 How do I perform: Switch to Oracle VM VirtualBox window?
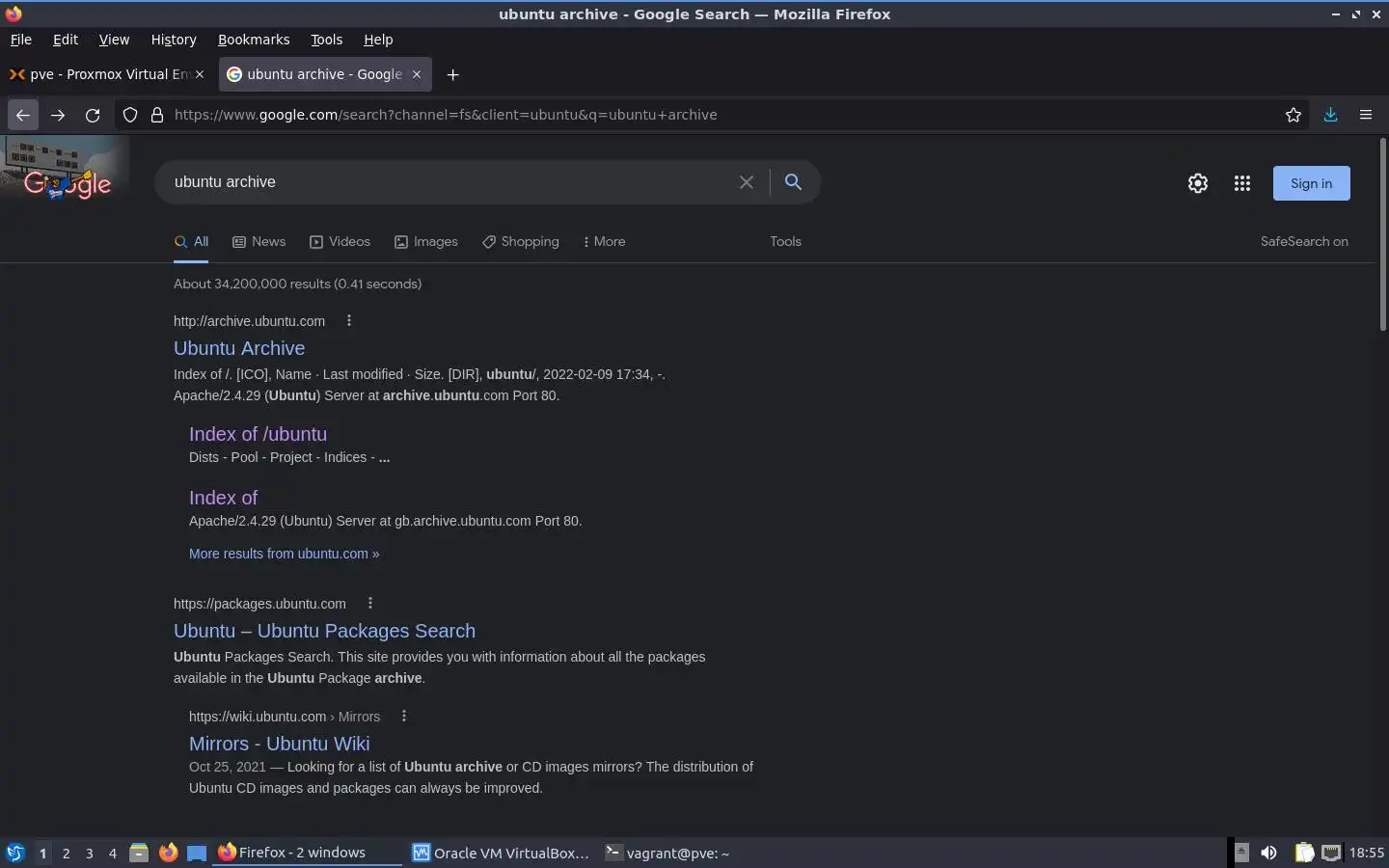[501, 853]
